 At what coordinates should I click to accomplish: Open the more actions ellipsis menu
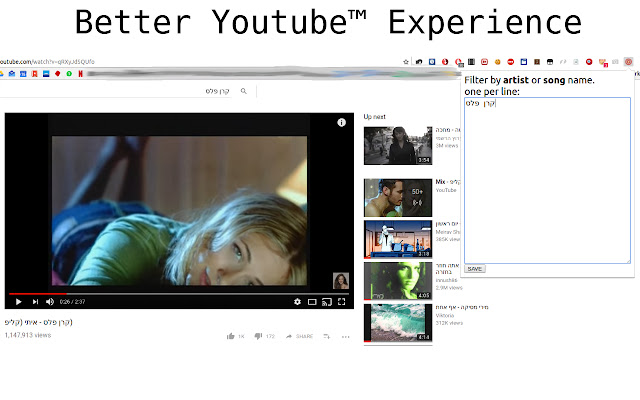click(346, 337)
